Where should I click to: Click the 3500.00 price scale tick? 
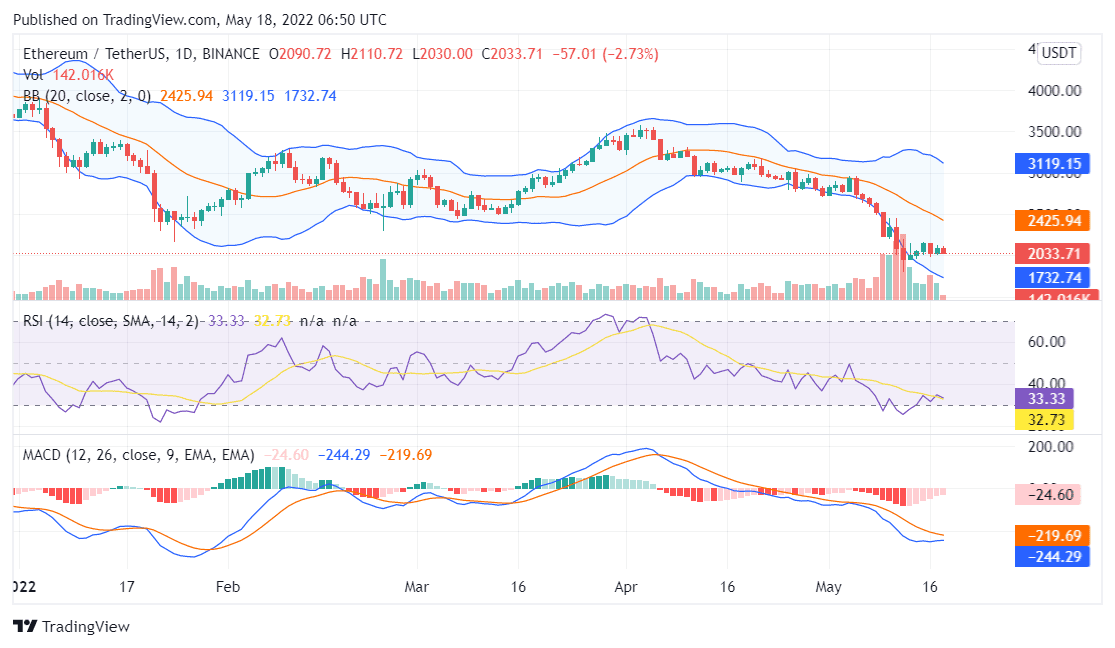tap(1055, 132)
